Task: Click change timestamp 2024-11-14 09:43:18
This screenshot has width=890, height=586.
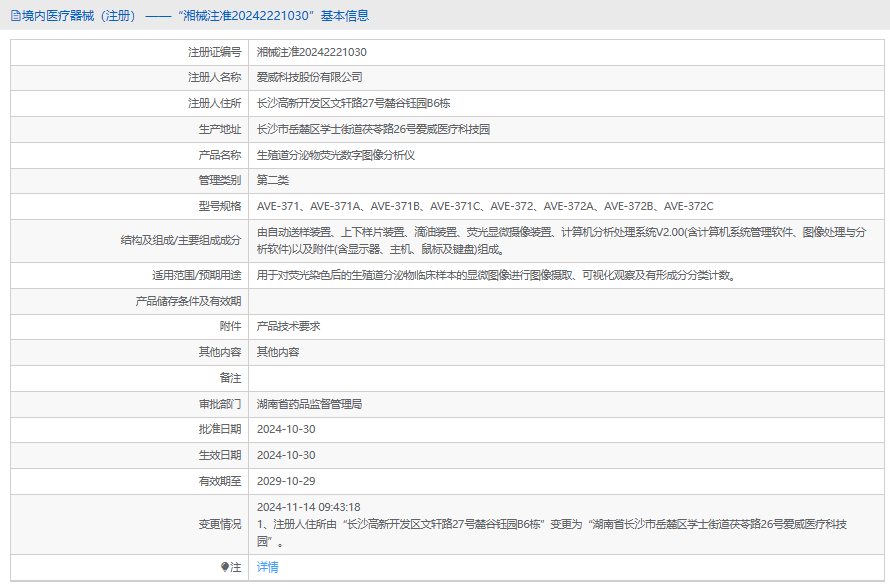Action: tap(308, 507)
